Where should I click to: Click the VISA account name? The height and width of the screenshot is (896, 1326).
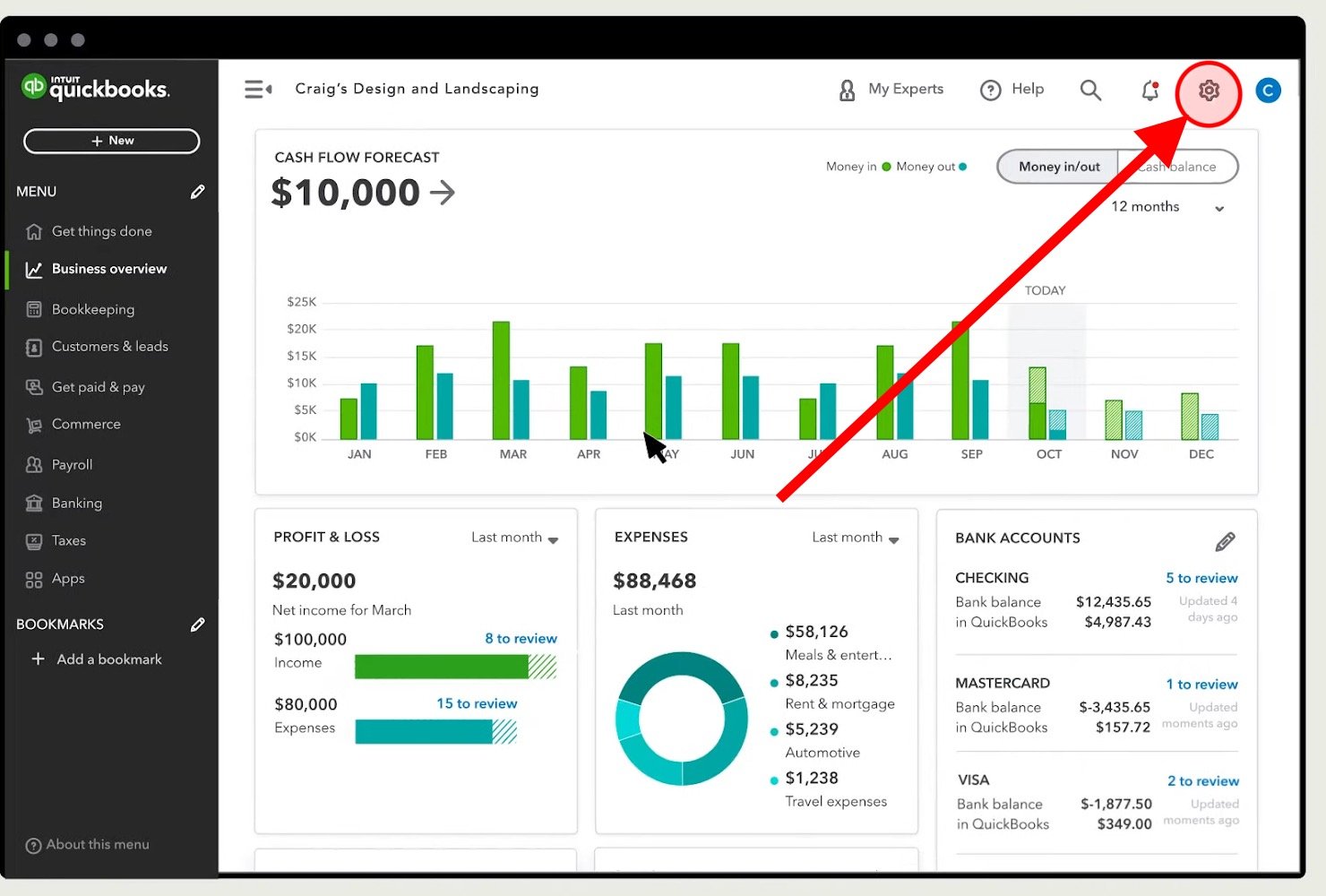973,780
